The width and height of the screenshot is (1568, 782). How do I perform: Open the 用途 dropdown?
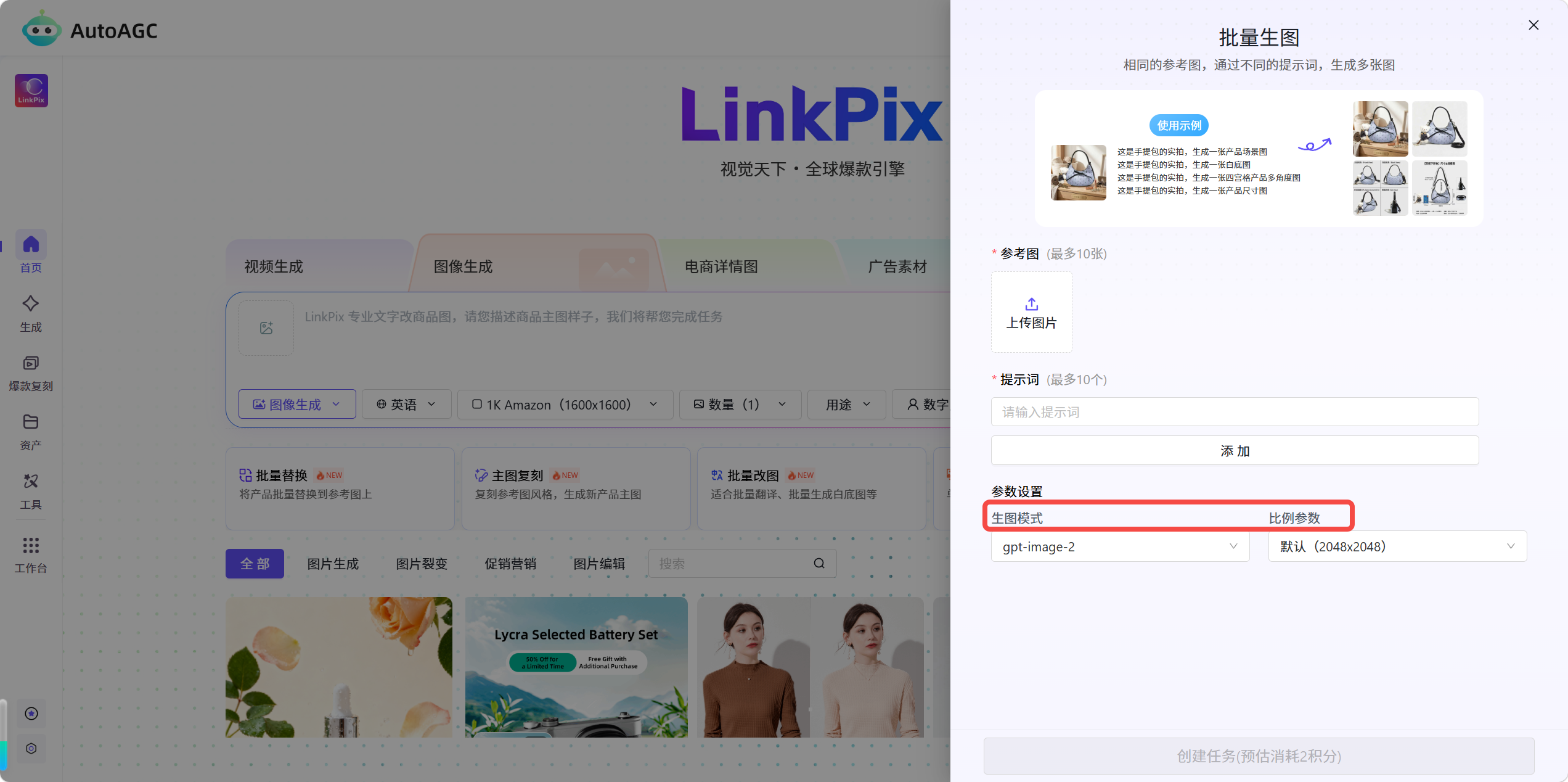coord(846,404)
